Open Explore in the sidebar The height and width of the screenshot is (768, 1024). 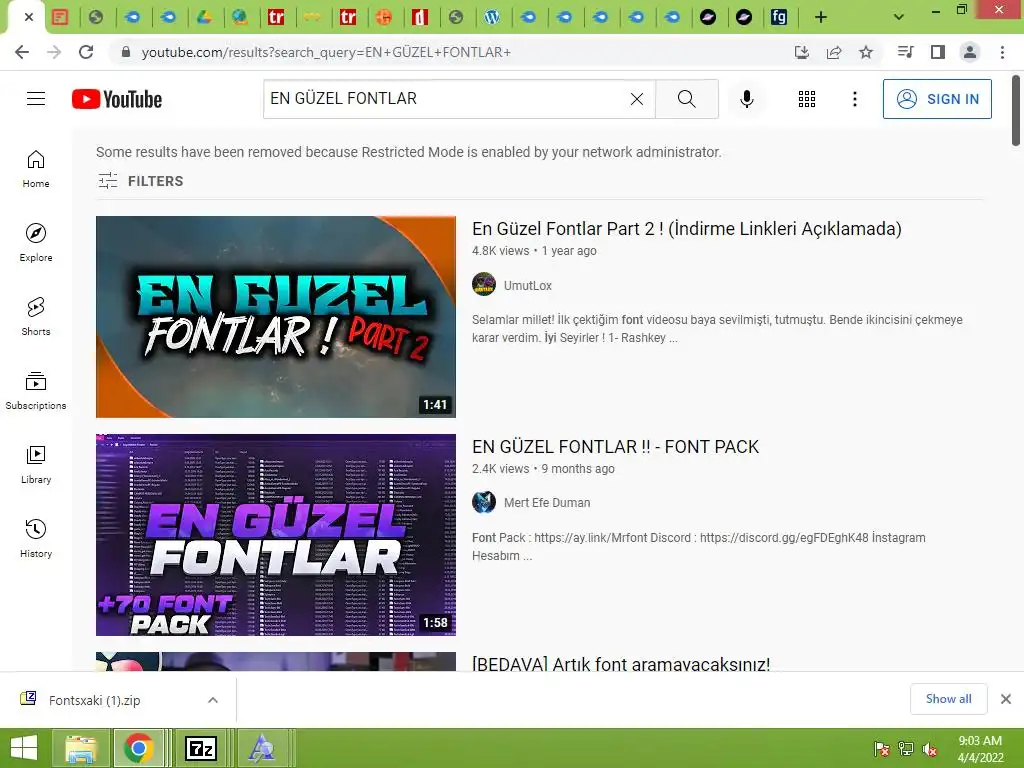36,243
